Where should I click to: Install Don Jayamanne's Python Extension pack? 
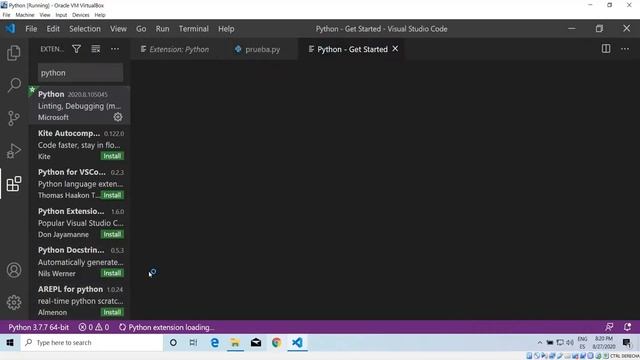click(112, 234)
